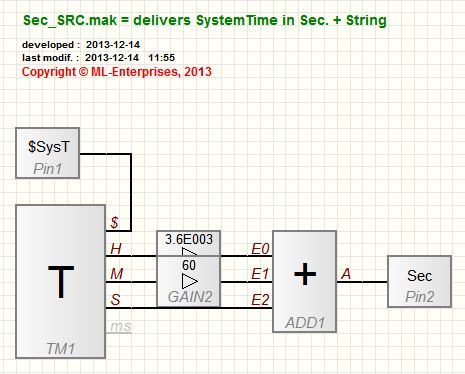
Task: Click the E0 input label of ADD1
Action: (260, 249)
